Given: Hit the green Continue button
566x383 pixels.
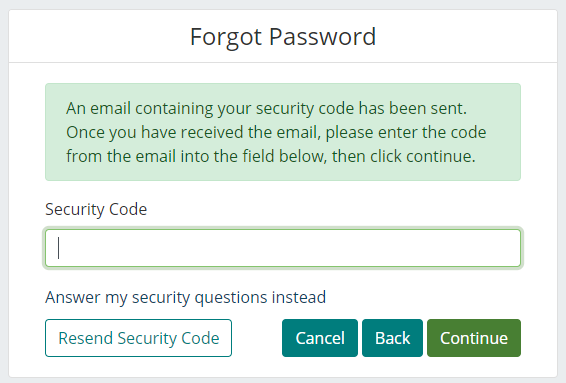Looking at the screenshot, I should coord(474,338).
